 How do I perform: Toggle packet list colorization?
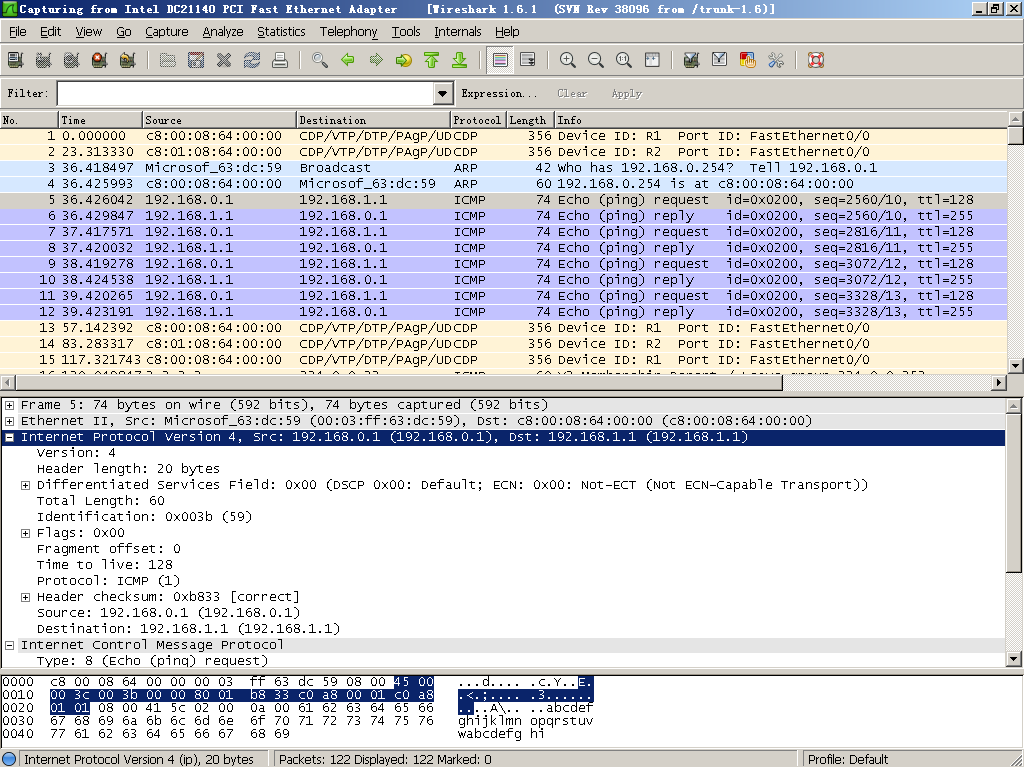[x=500, y=61]
